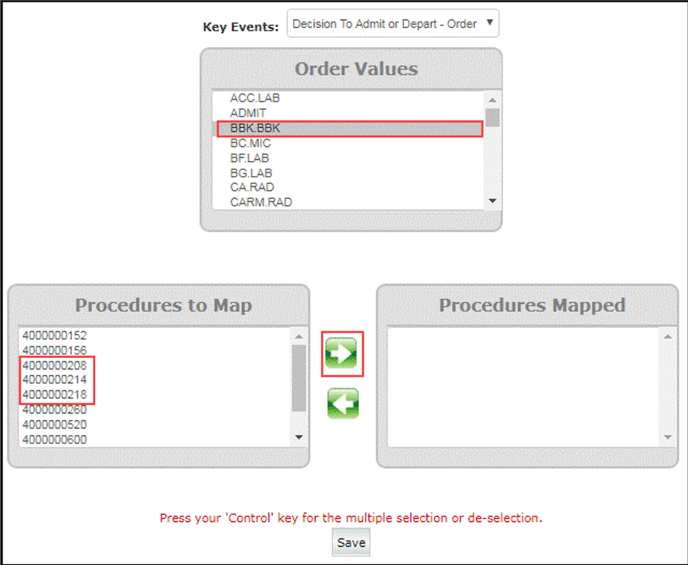Select CARM.RAD in Order Values
The width and height of the screenshot is (688, 565).
(350, 202)
